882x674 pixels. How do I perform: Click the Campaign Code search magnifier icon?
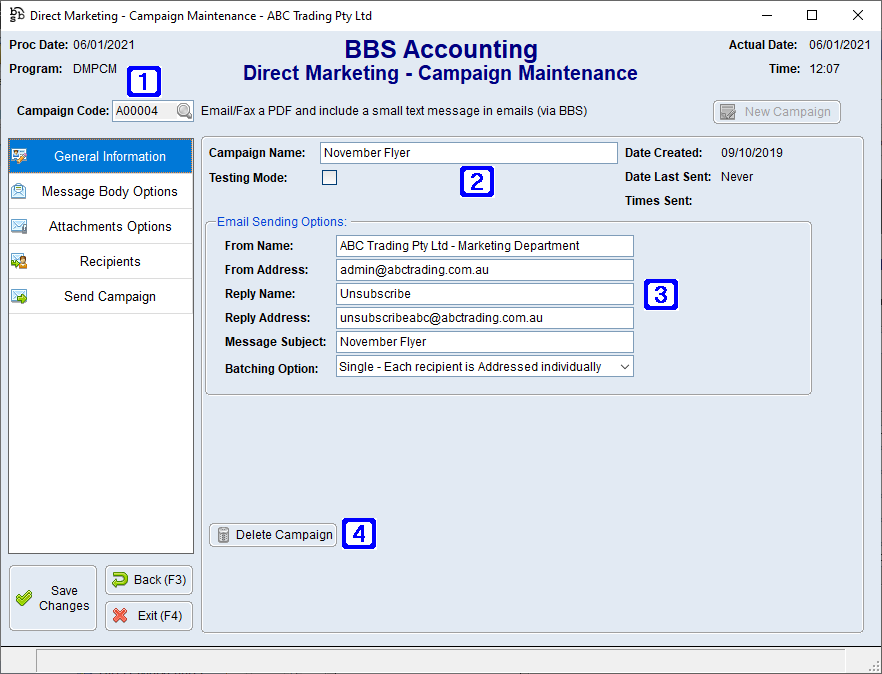point(184,112)
